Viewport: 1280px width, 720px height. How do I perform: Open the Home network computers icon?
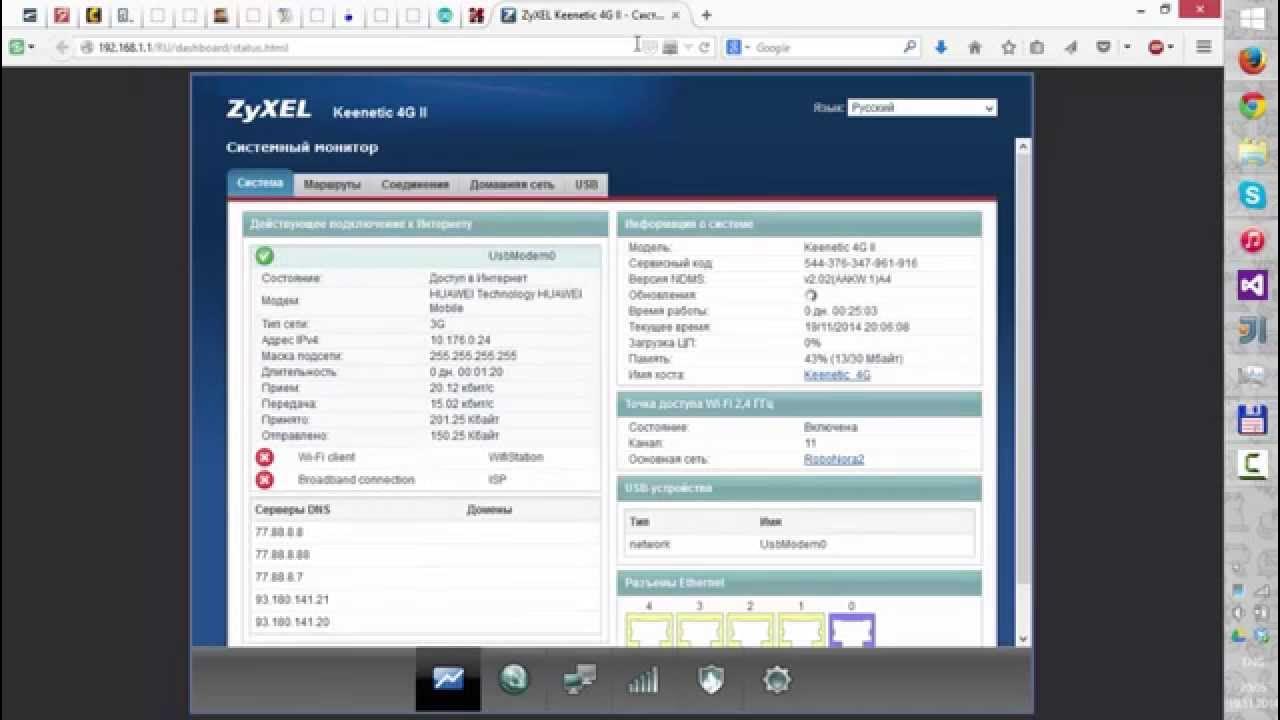580,680
